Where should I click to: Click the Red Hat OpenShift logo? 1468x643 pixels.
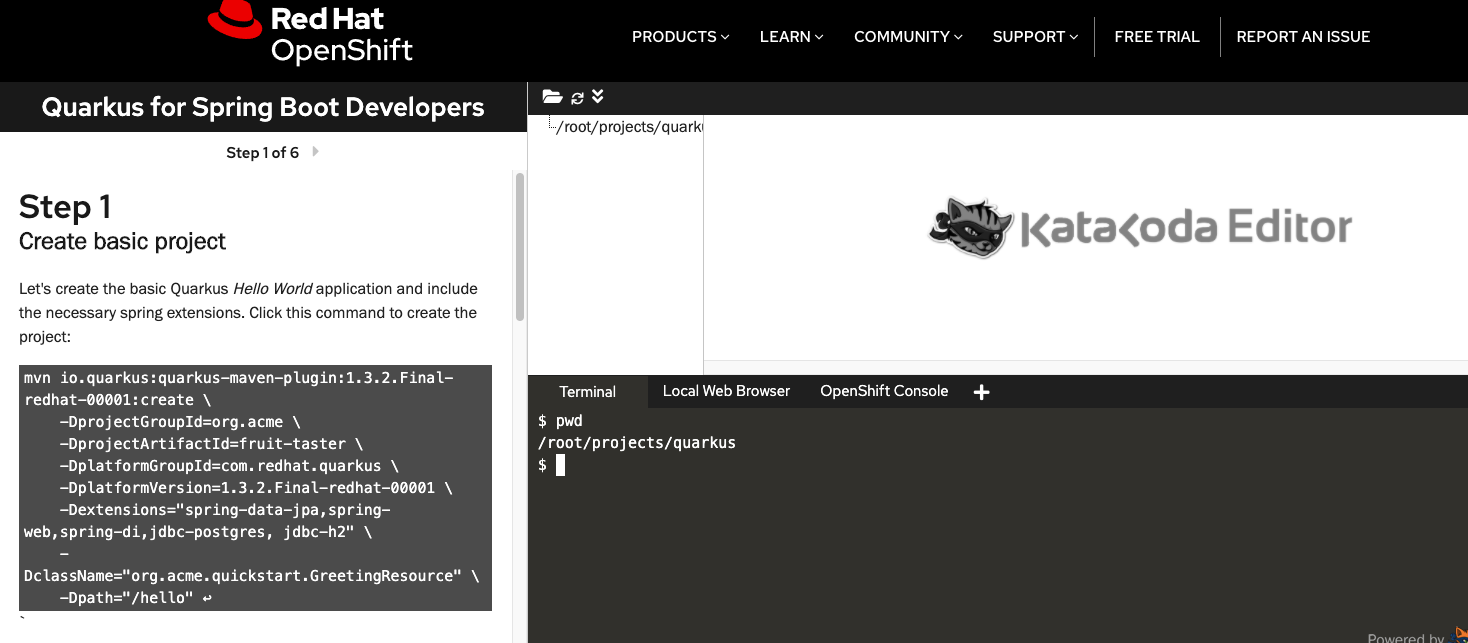310,34
